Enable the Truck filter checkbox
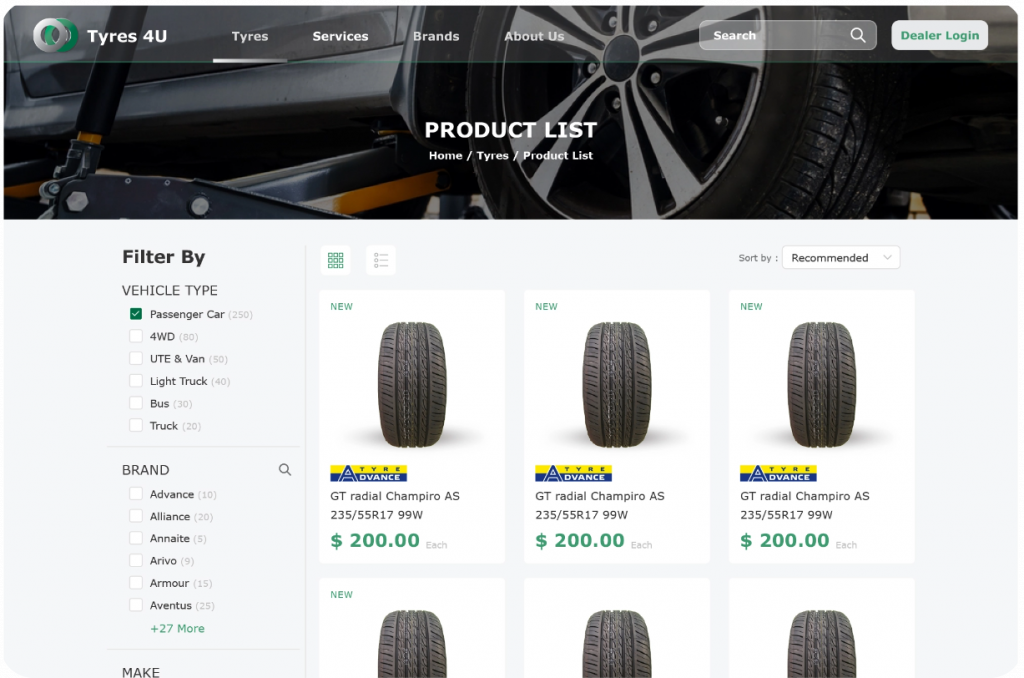 136,425
